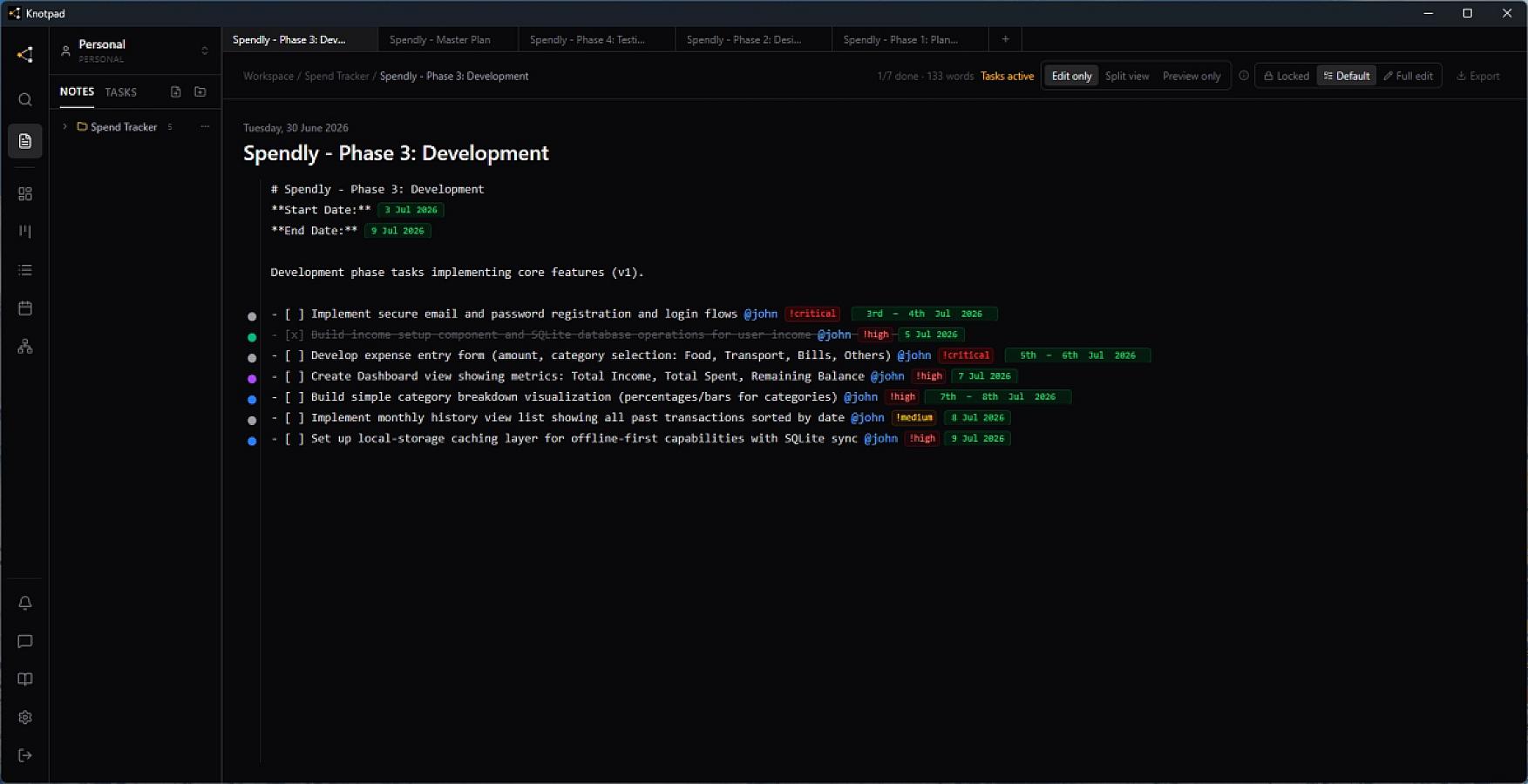Switch to Locked editing mode

1287,76
